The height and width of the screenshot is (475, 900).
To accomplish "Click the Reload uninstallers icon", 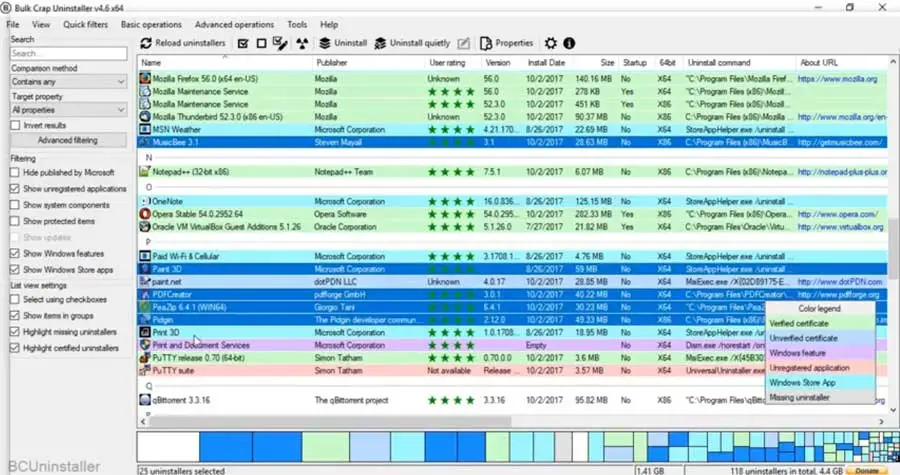I will click(x=146, y=43).
